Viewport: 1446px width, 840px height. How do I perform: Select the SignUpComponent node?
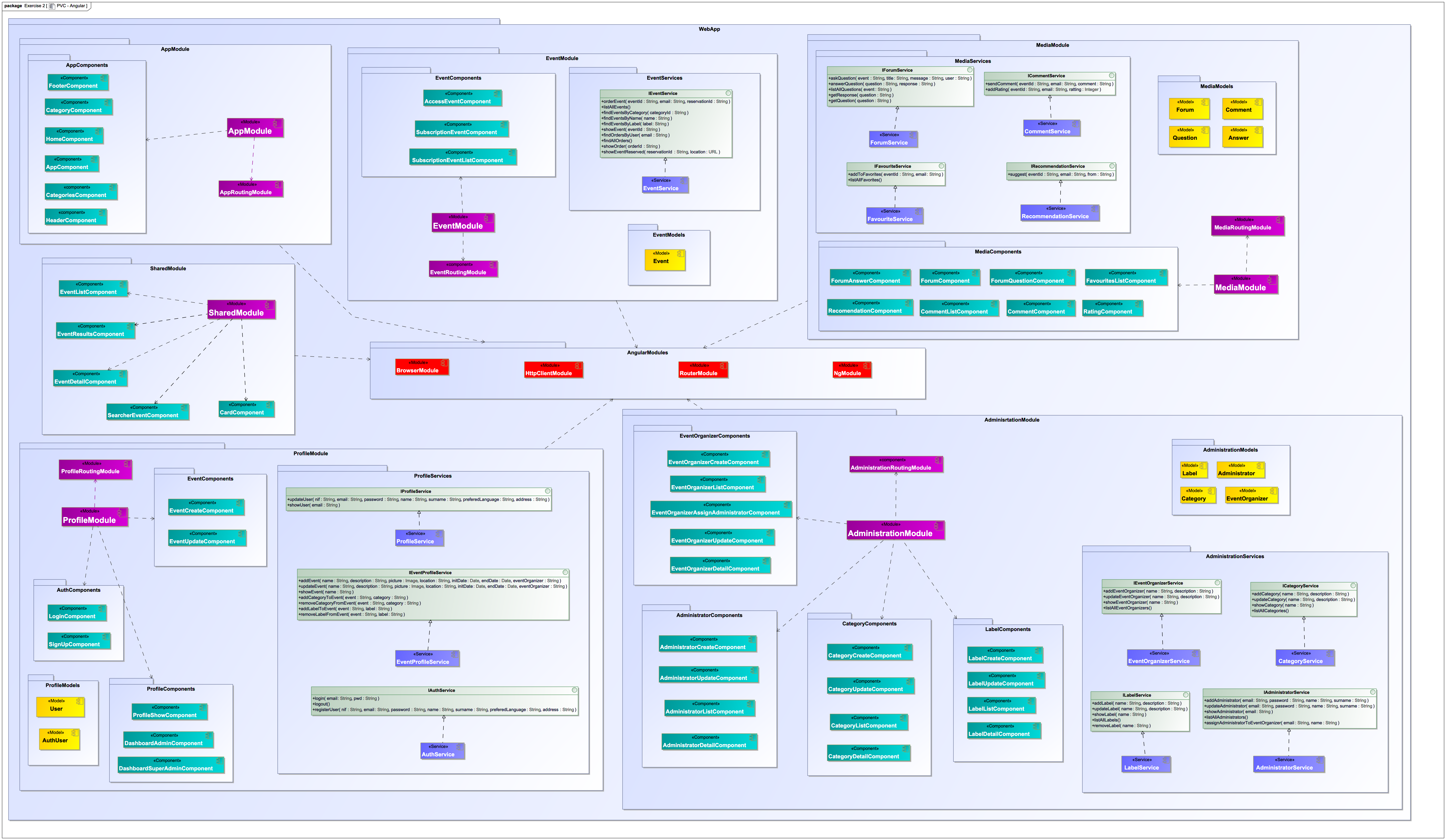(79, 641)
